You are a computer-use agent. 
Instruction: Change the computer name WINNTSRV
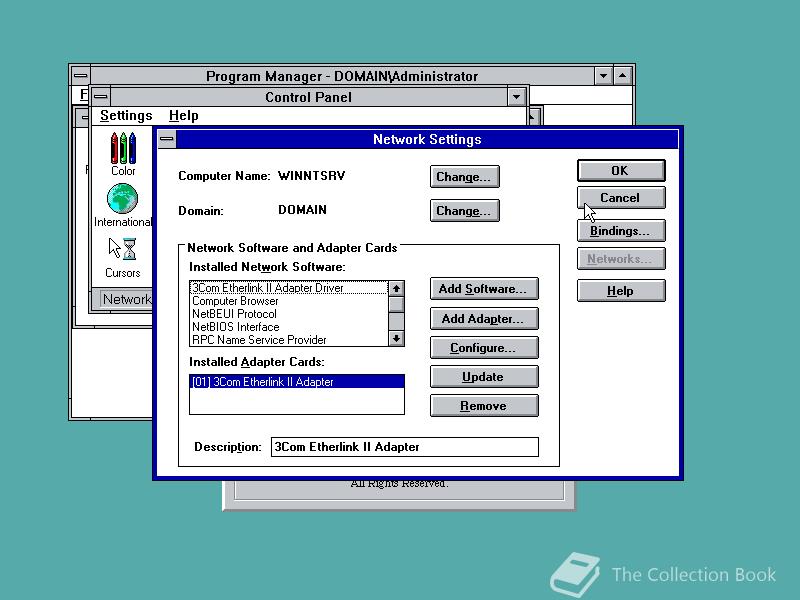tap(464, 176)
